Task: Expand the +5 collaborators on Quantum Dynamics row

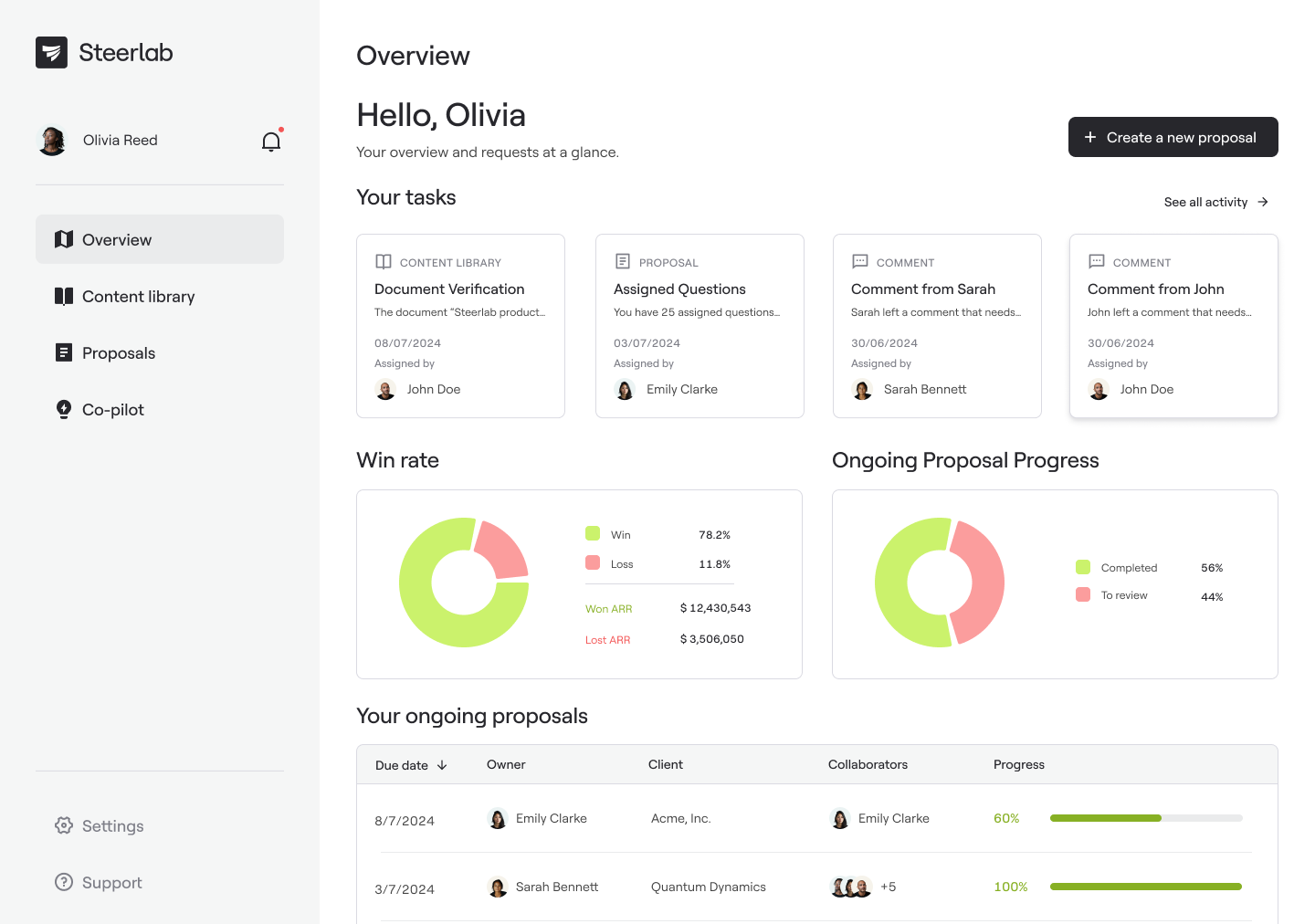Action: pyautogui.click(x=888, y=887)
